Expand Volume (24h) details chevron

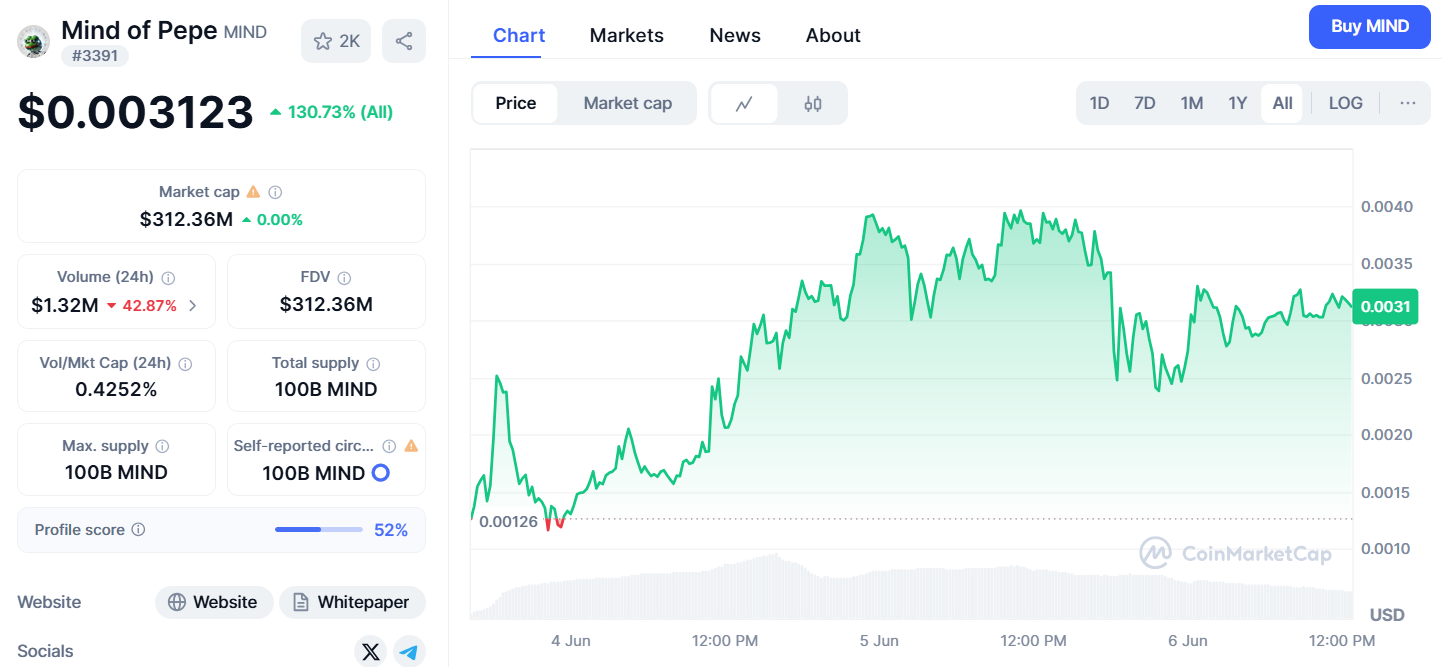point(192,305)
